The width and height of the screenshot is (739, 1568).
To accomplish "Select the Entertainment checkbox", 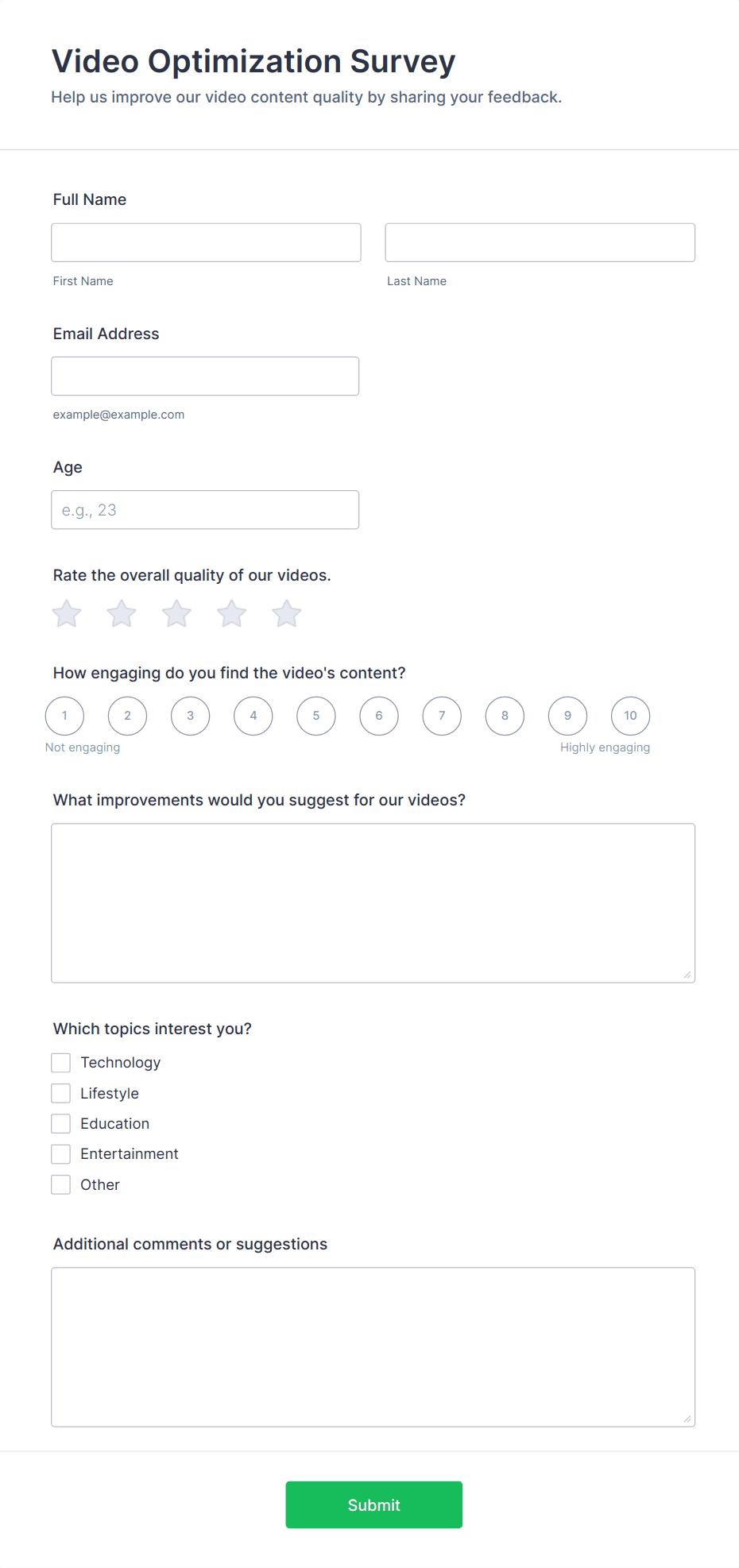I will (61, 1154).
